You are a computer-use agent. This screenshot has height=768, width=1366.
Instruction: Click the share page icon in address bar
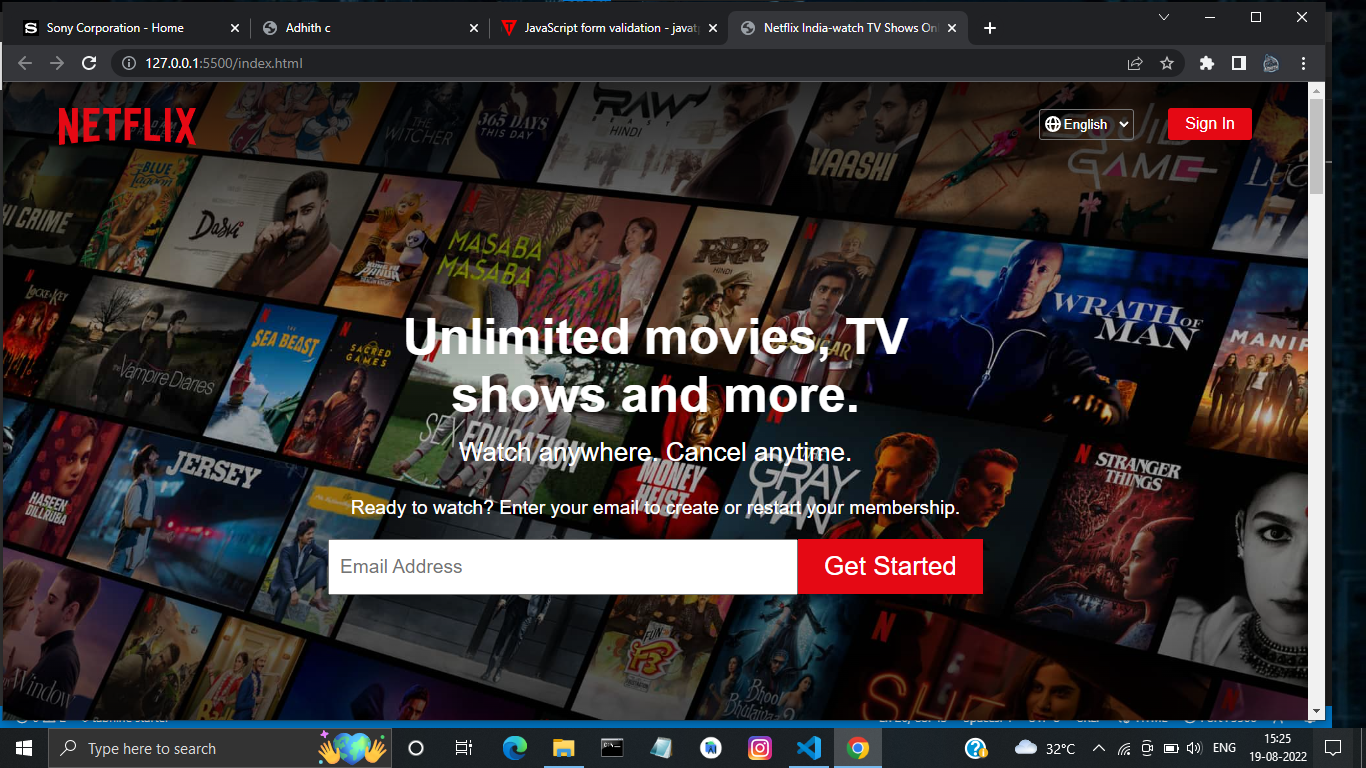(1135, 63)
